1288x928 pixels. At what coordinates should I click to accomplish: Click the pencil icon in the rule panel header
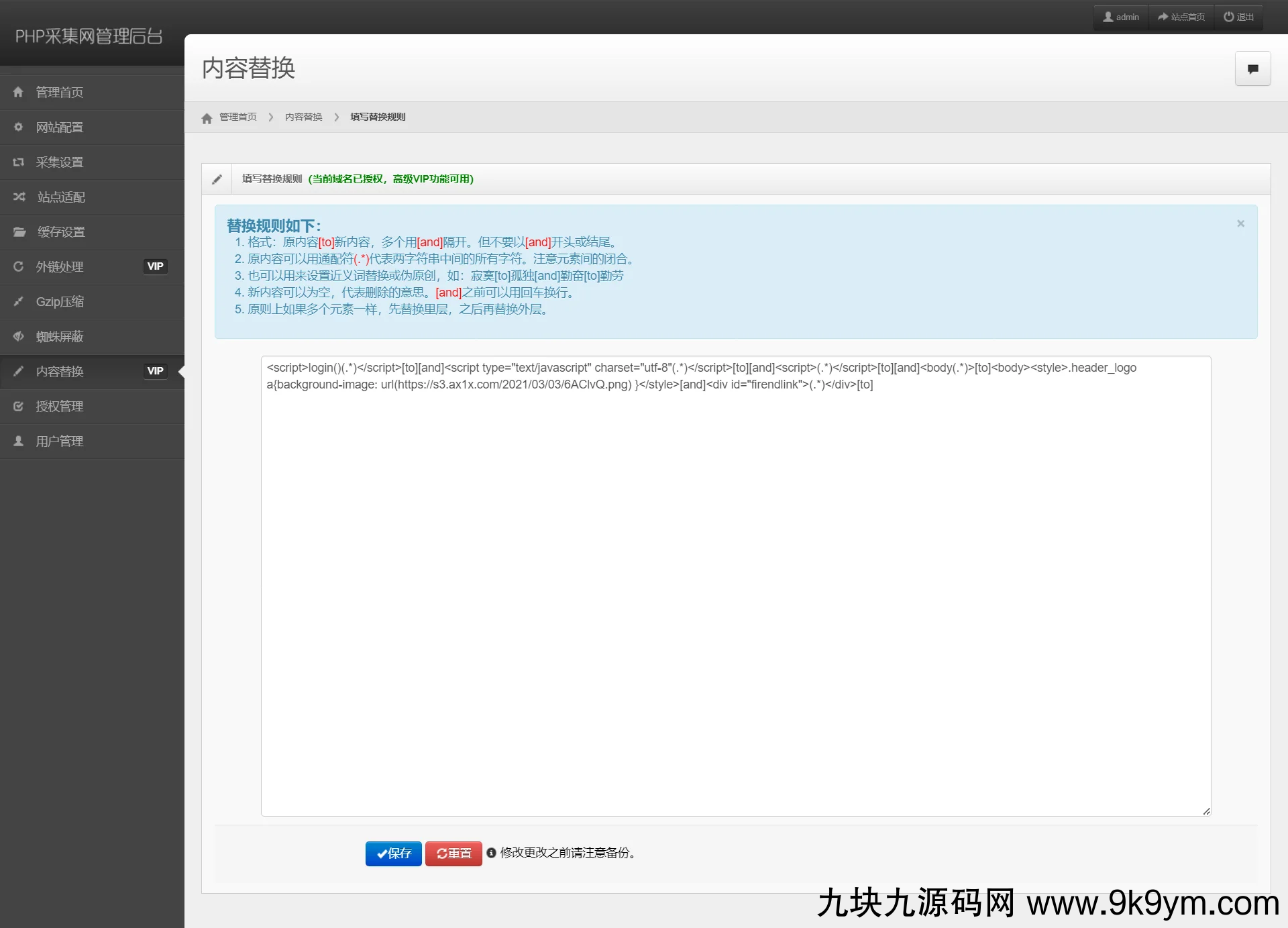[x=217, y=179]
